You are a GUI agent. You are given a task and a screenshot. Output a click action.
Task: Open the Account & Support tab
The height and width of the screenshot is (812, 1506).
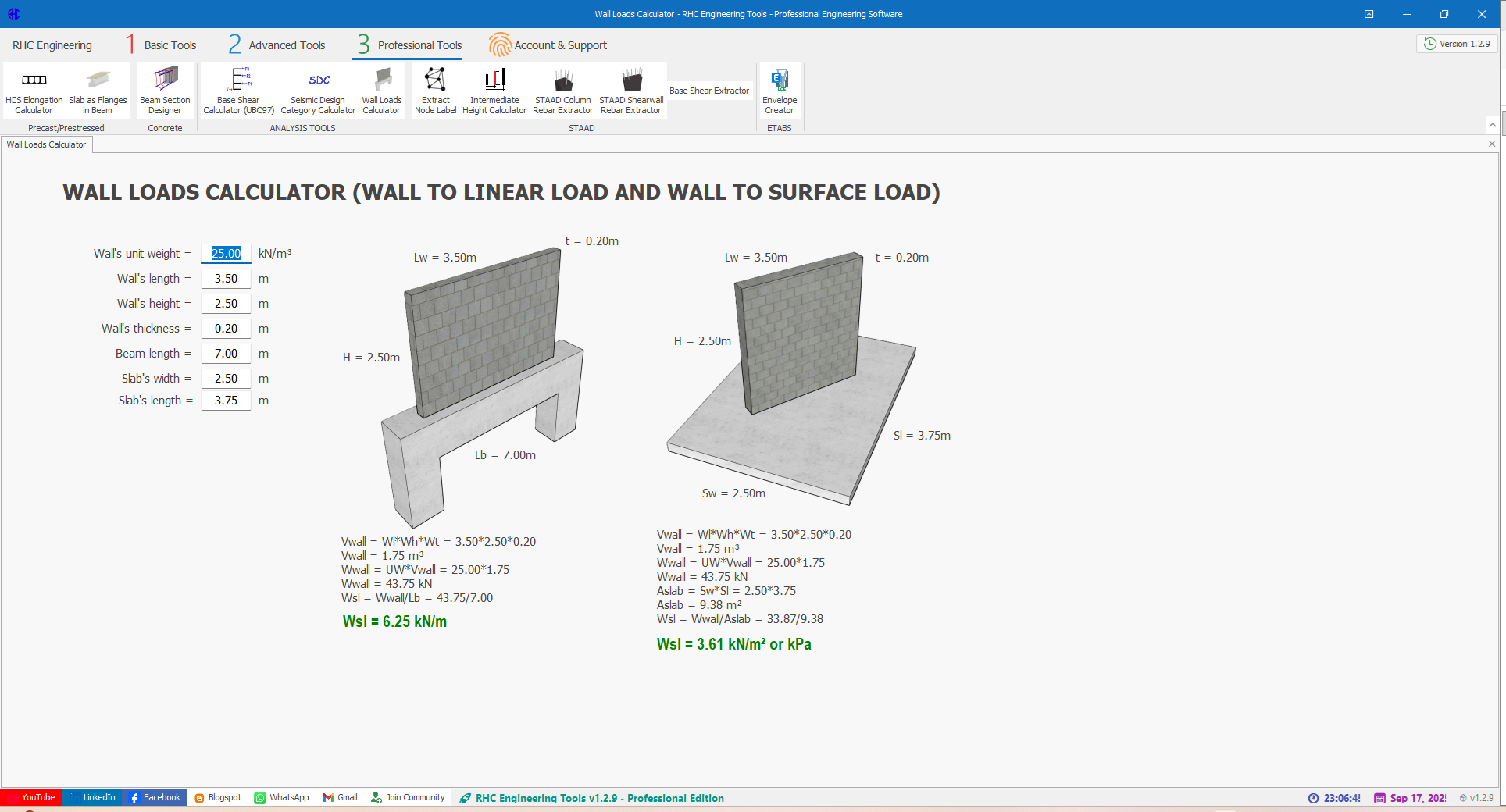(x=548, y=45)
